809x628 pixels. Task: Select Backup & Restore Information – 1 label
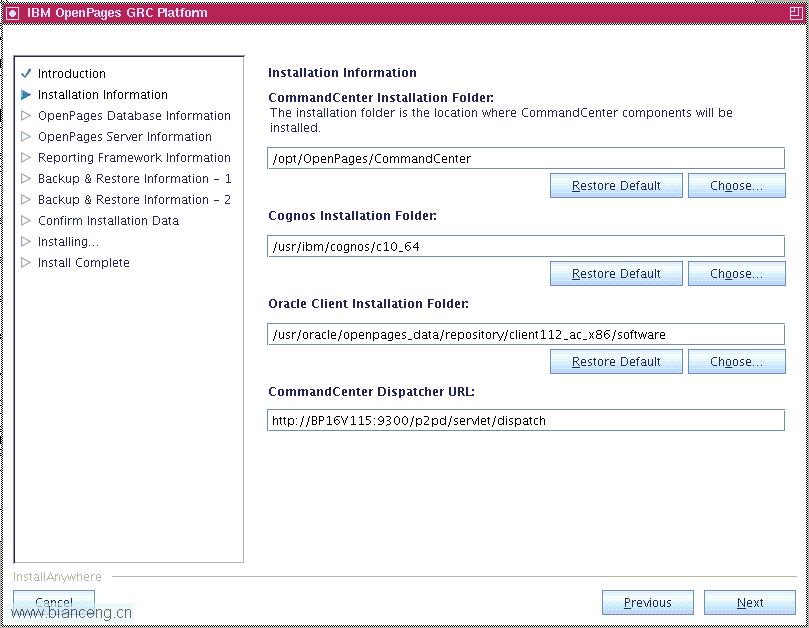134,179
